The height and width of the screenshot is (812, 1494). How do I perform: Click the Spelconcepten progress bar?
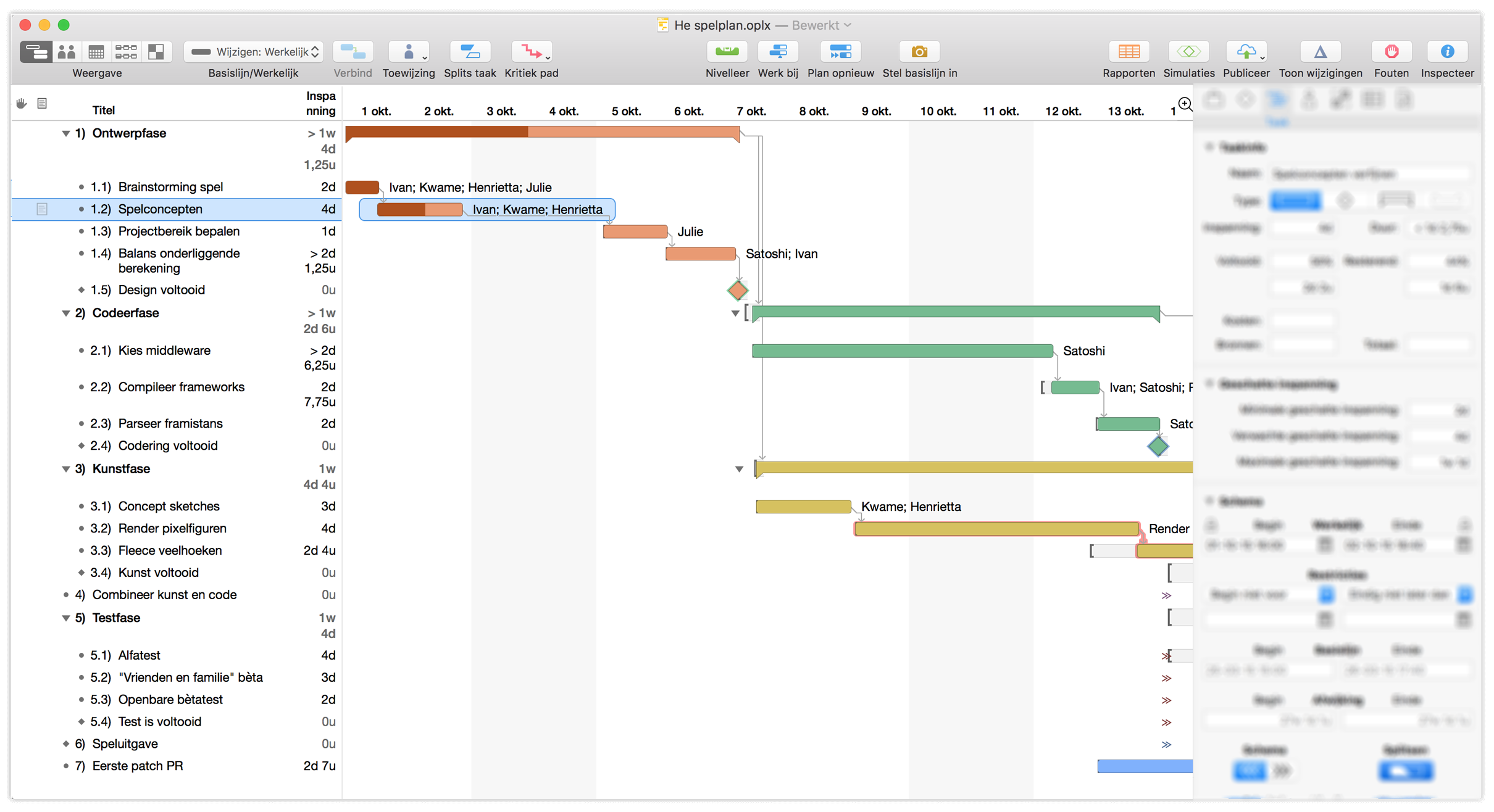(420, 210)
